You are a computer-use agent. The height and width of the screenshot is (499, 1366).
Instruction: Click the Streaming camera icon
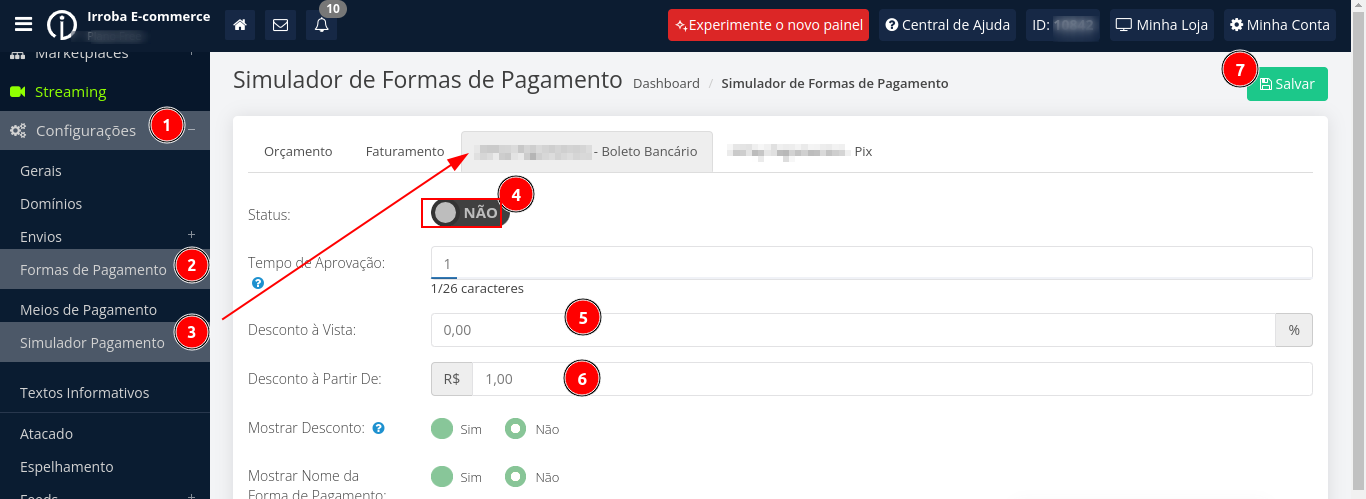point(18,92)
